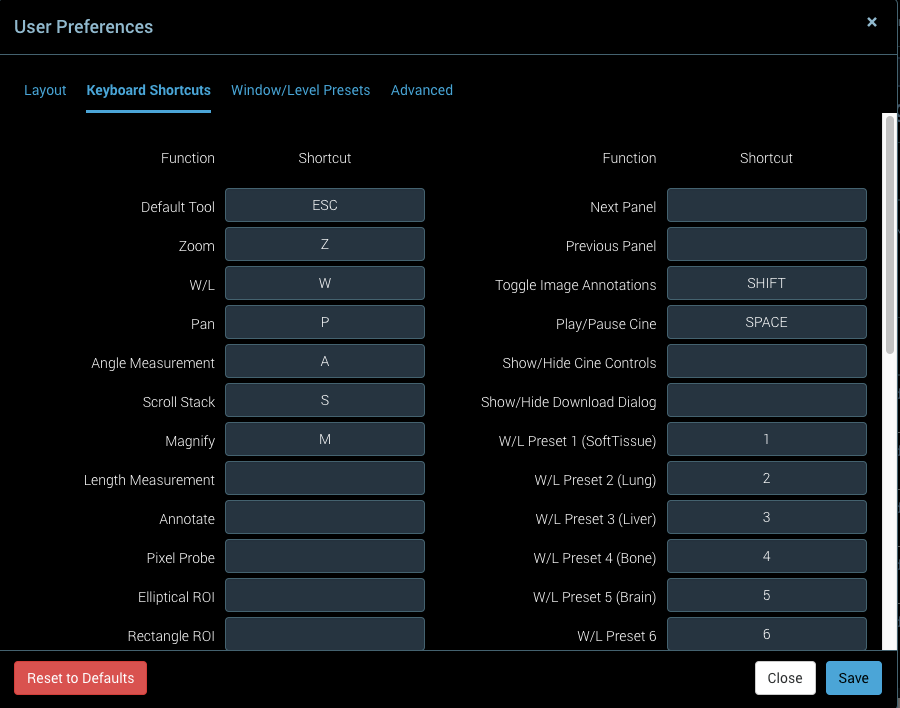Go to the Advanced tab
The image size is (900, 708).
(x=422, y=90)
